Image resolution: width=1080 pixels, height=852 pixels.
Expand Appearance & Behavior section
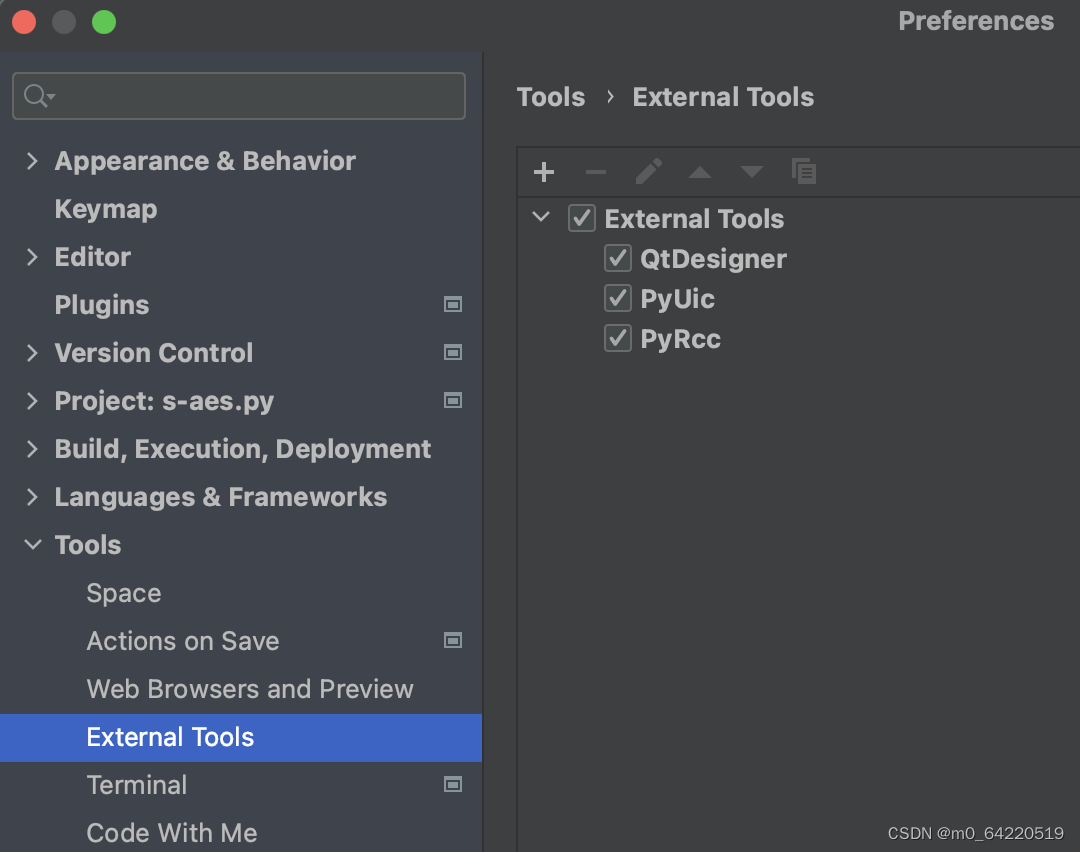[x=33, y=161]
